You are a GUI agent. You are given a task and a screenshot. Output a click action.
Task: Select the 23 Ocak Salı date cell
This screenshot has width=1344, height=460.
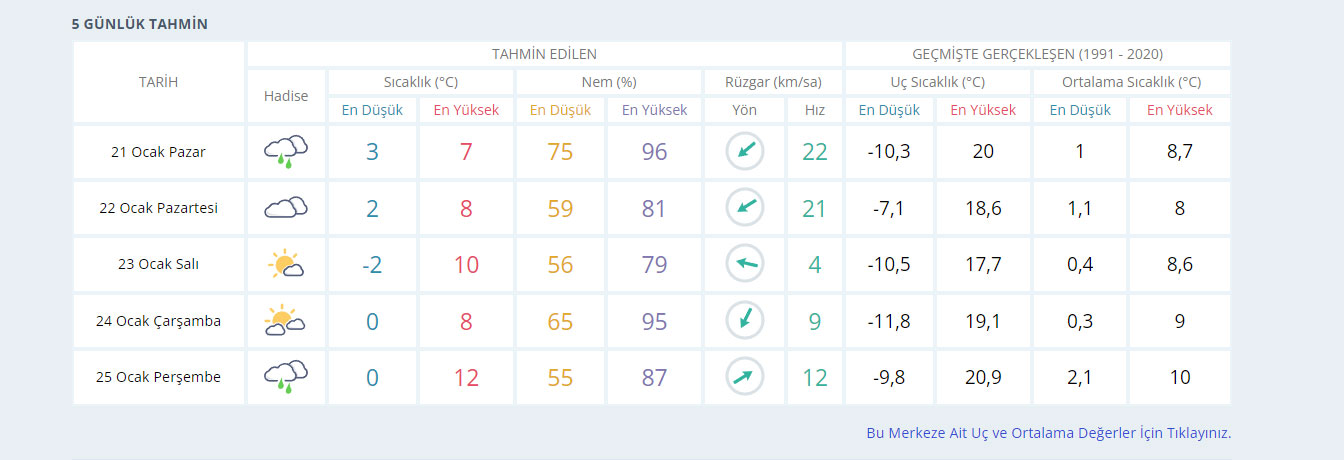pos(158,265)
